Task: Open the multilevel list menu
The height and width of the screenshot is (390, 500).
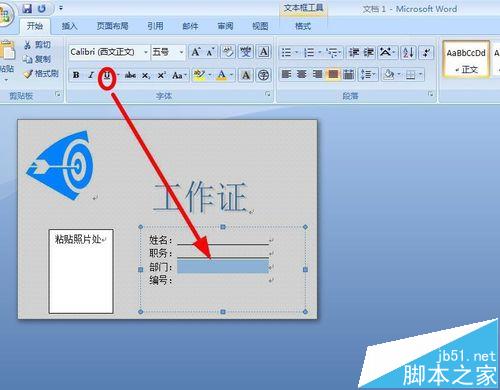Action: (334, 52)
